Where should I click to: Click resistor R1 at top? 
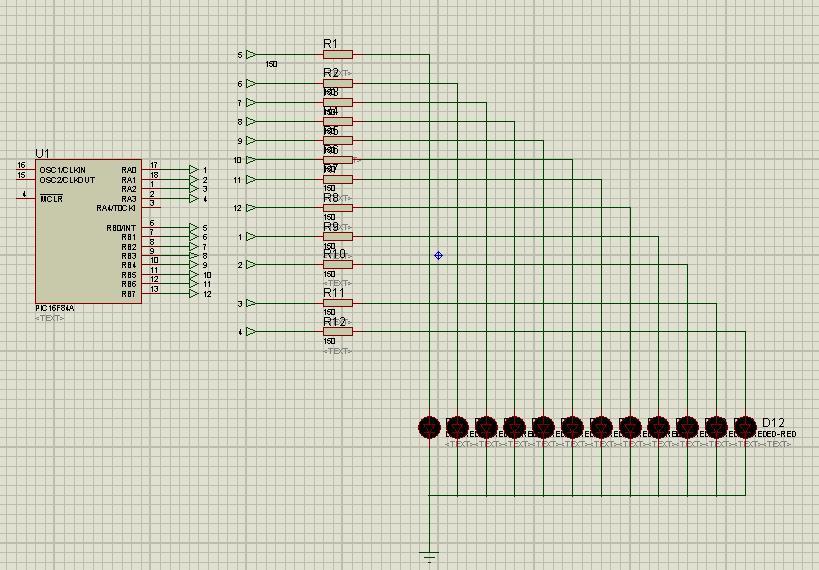point(338,55)
